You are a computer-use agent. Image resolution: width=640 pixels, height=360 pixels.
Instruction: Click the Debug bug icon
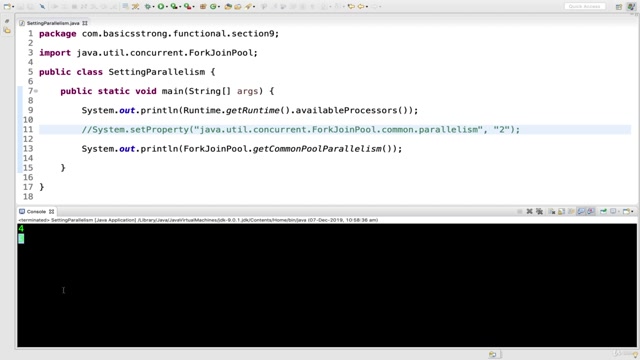147,7
